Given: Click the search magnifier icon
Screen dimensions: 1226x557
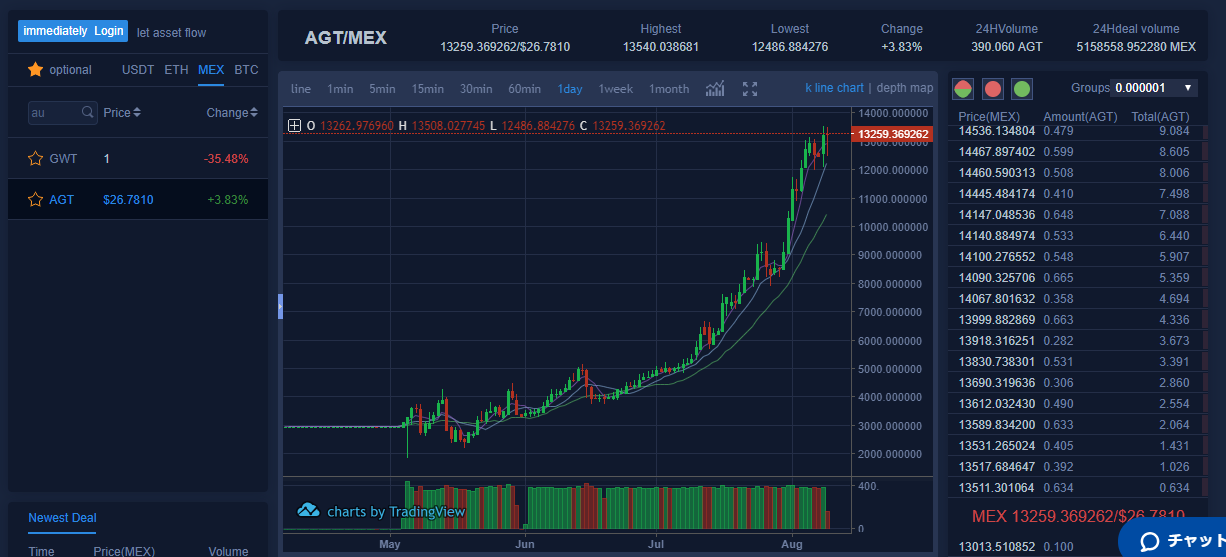Looking at the screenshot, I should [x=88, y=113].
